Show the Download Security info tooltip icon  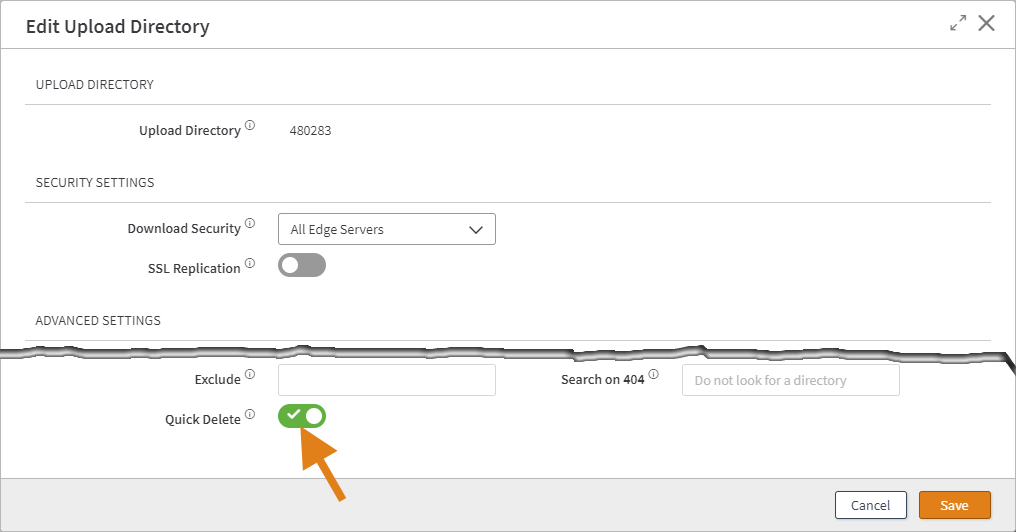[x=250, y=224]
